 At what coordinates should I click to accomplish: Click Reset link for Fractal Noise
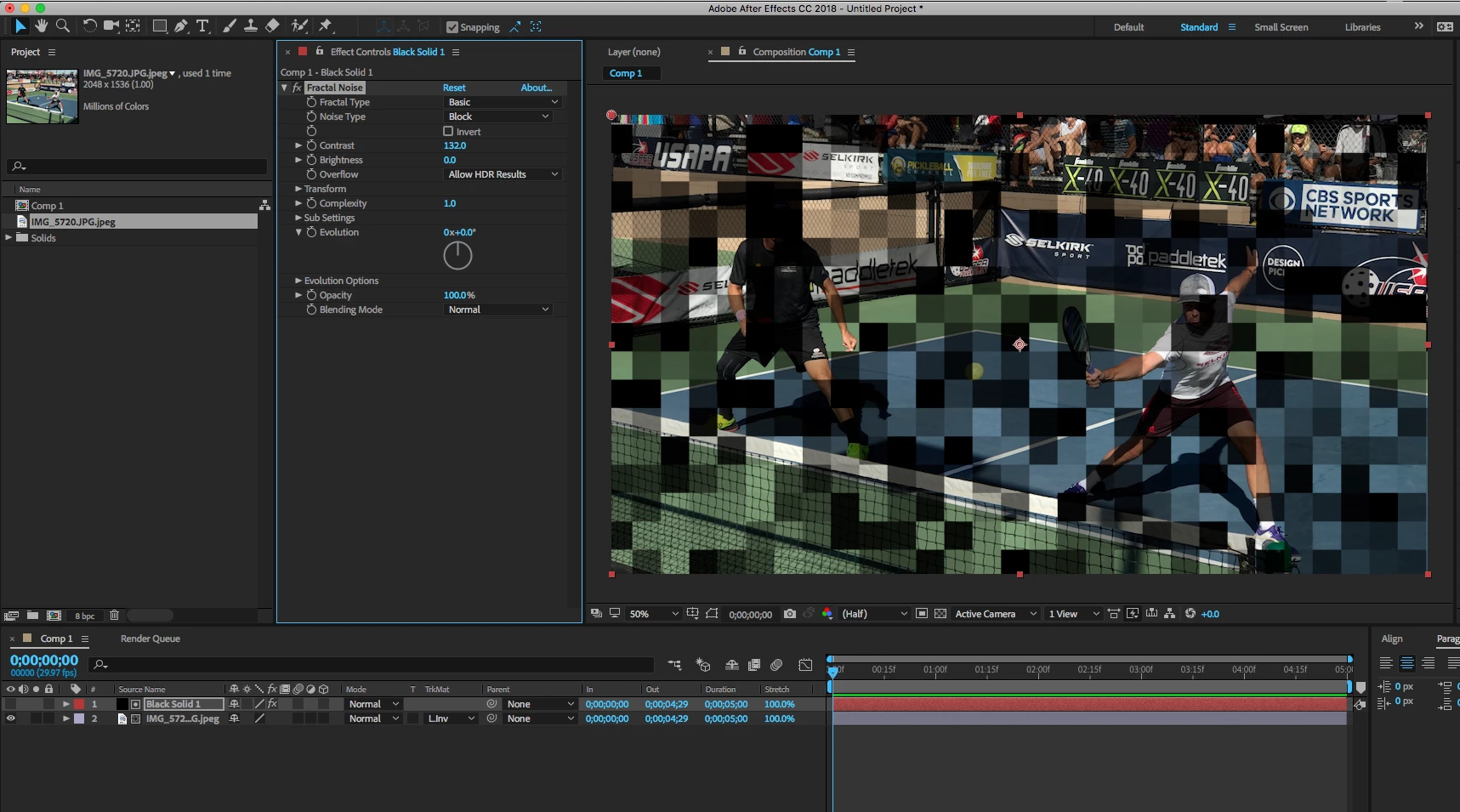[x=454, y=88]
